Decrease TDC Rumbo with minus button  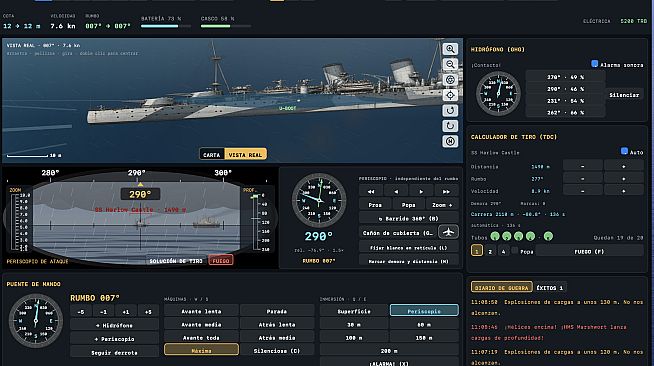pos(583,179)
